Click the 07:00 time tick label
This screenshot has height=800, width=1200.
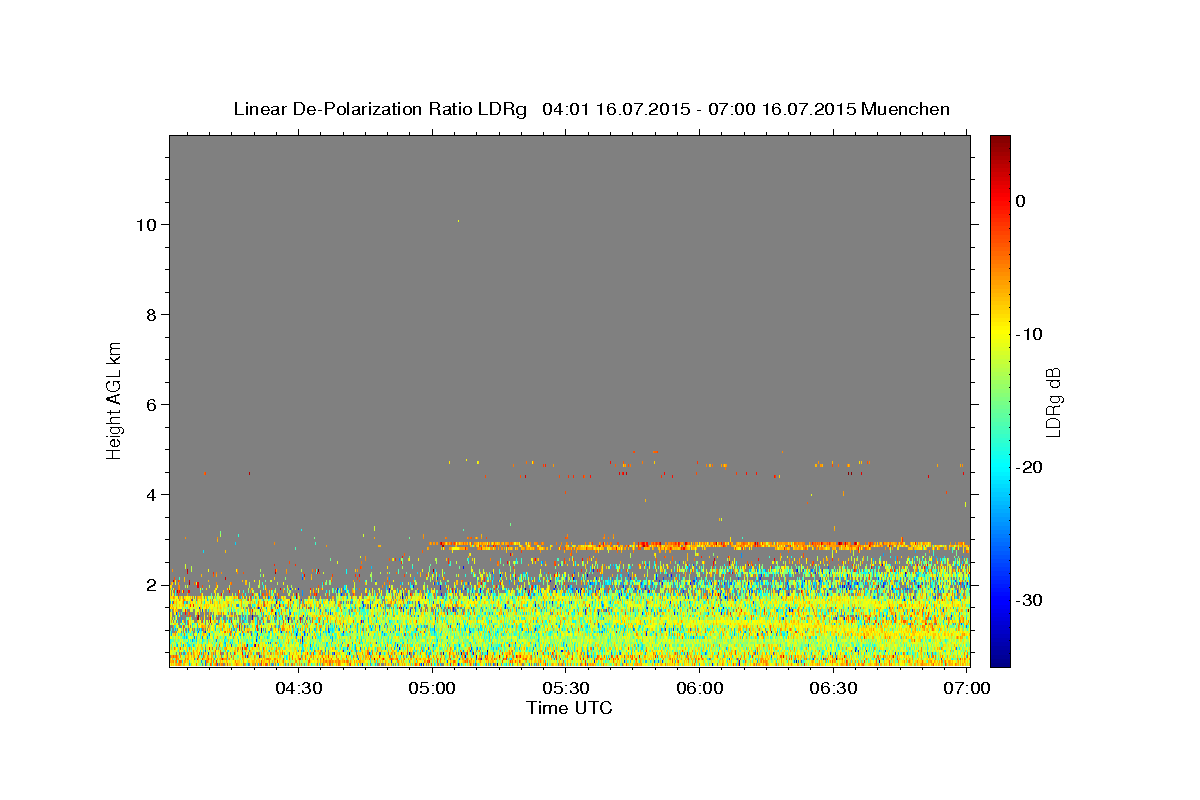pyautogui.click(x=967, y=688)
